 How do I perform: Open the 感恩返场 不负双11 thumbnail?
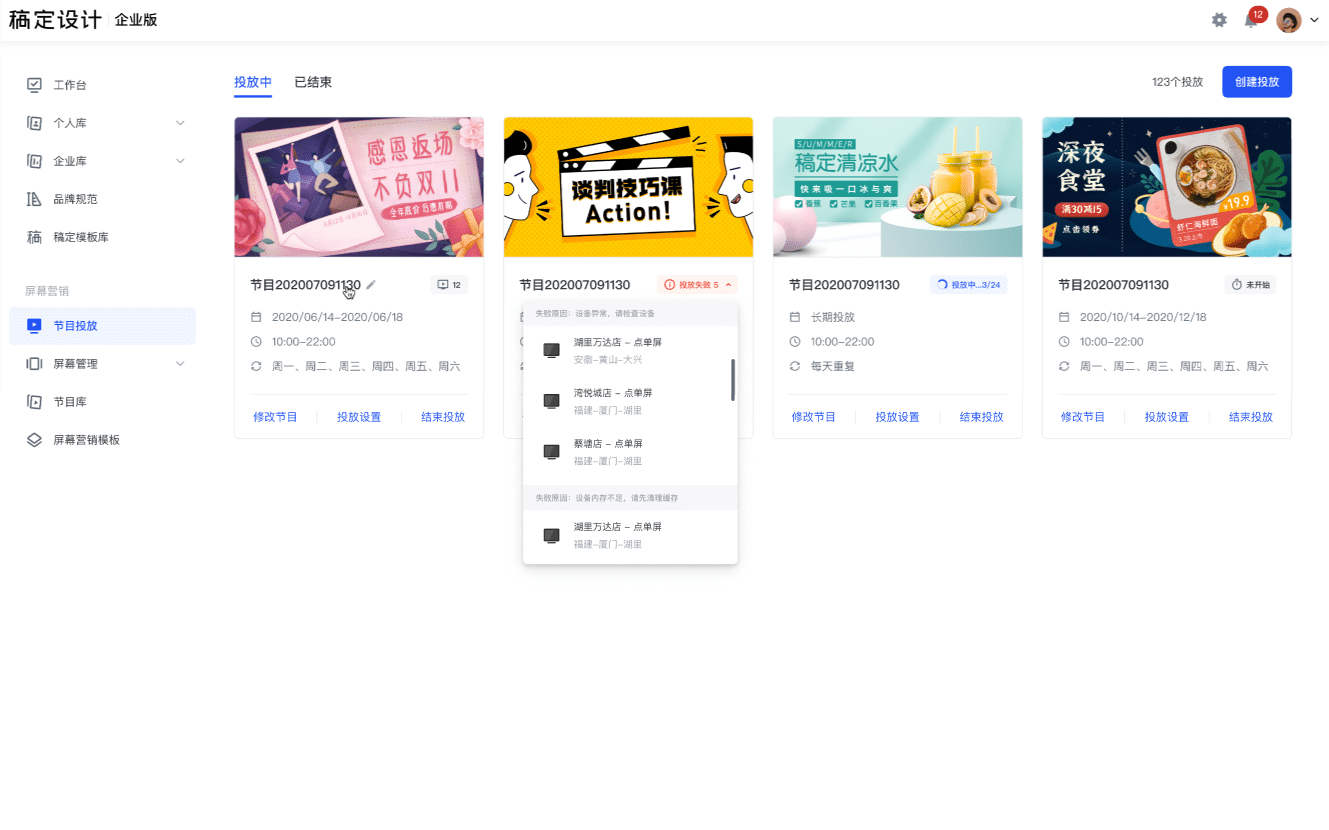359,187
